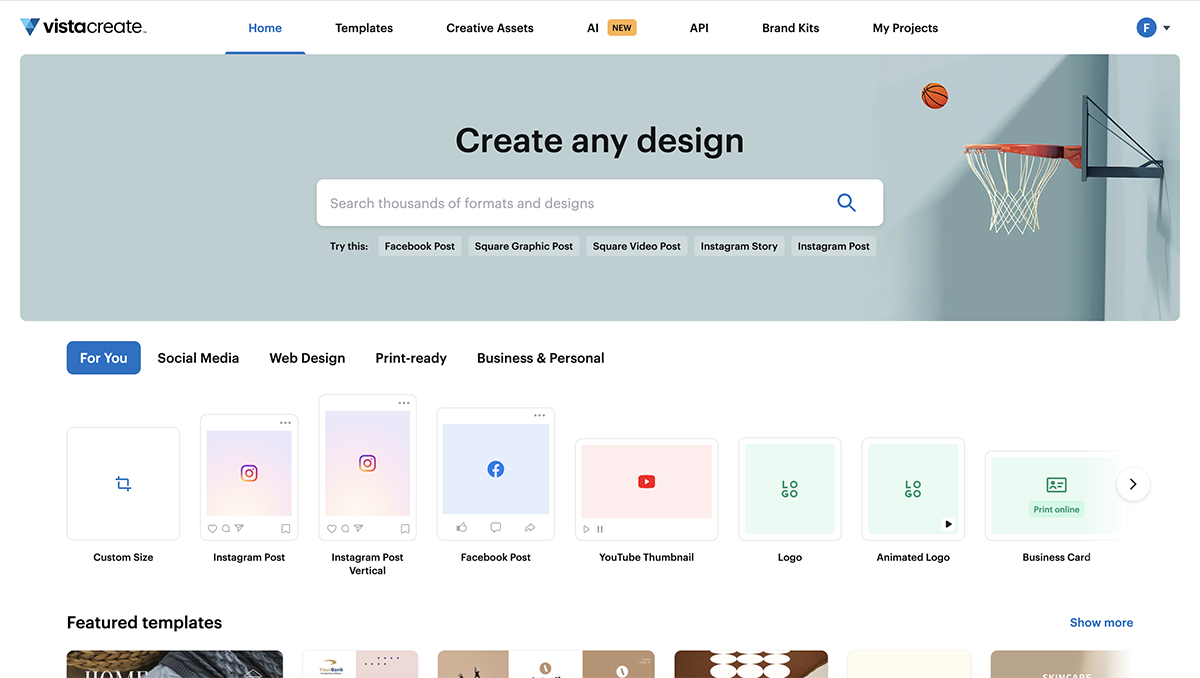
Task: Open the Templates menu
Action: pos(363,28)
